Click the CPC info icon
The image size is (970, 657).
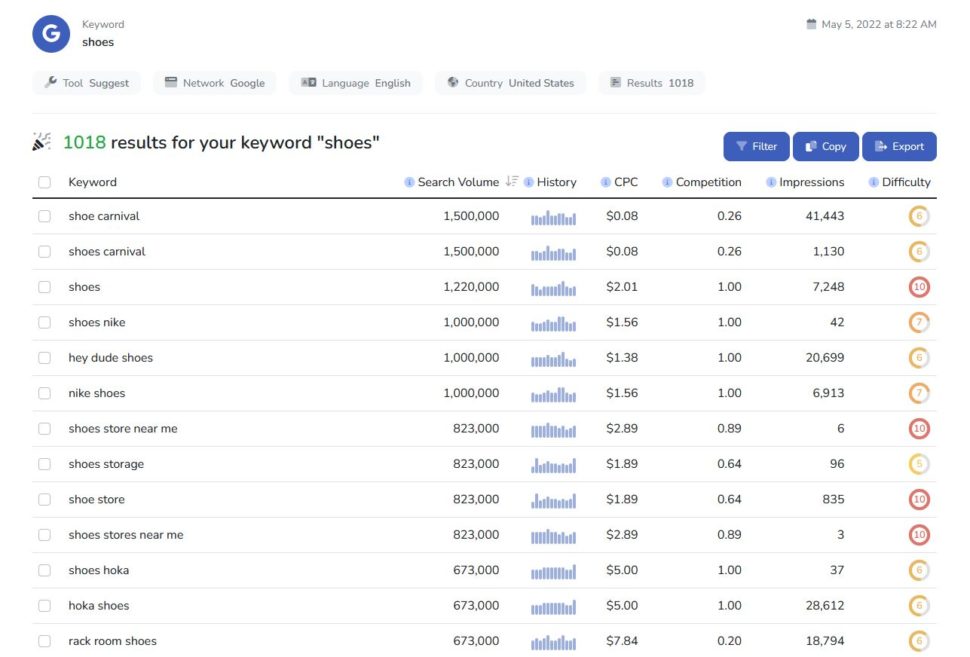(606, 182)
